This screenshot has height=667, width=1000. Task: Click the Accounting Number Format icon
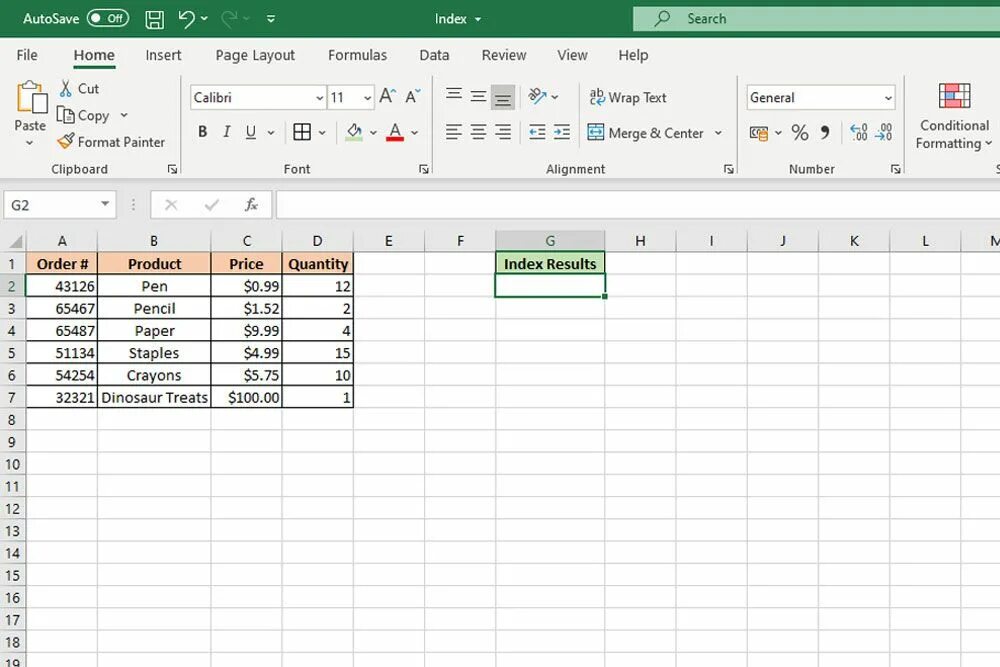point(759,133)
